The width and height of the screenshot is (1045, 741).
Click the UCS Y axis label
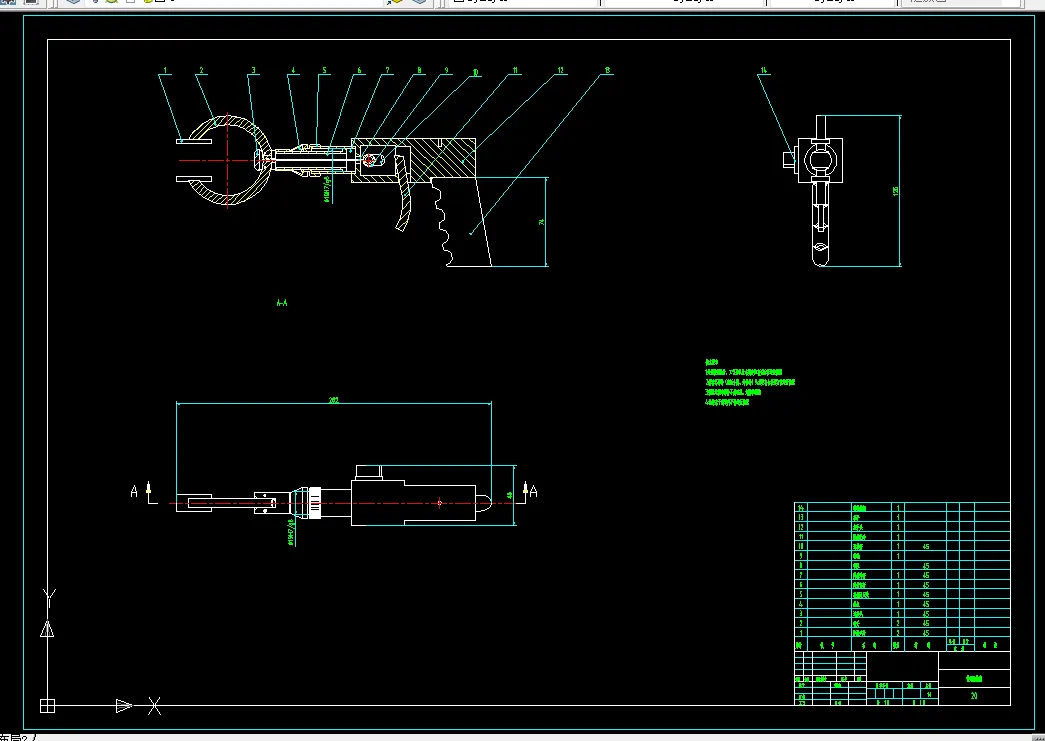pos(49,598)
